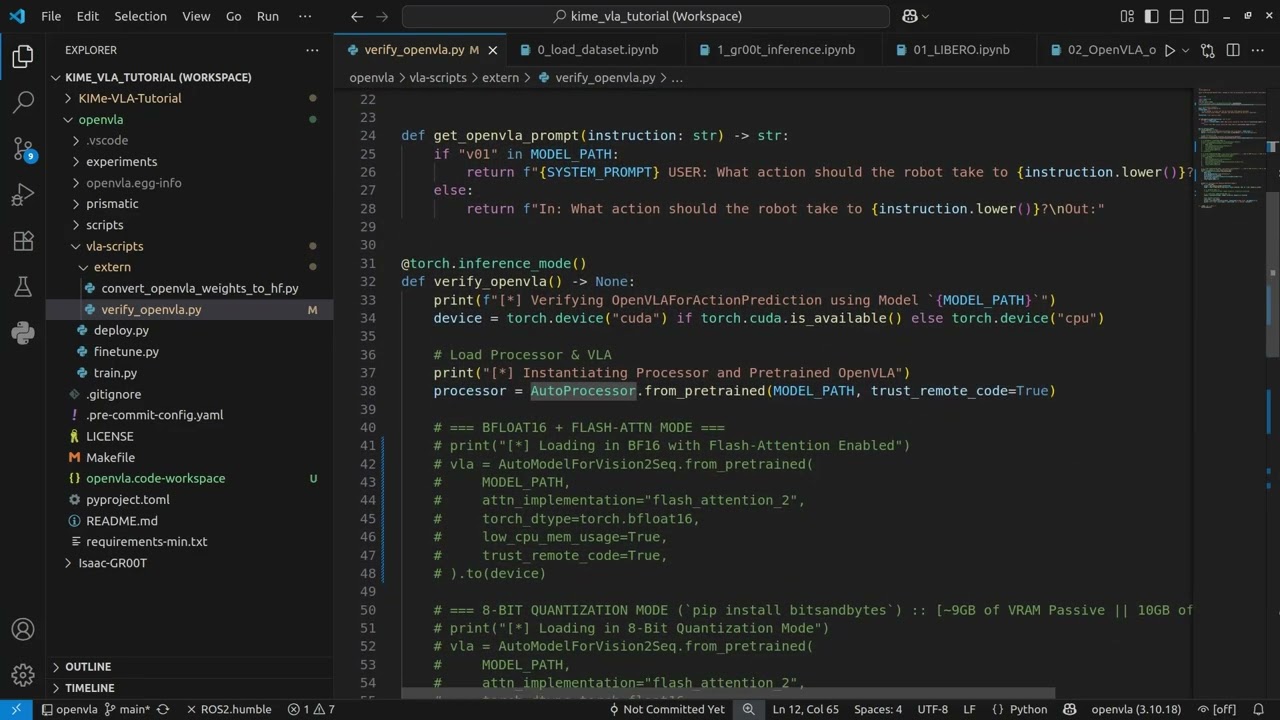Open the Explorer More Actions menu
1280x720 pixels.
(313, 50)
